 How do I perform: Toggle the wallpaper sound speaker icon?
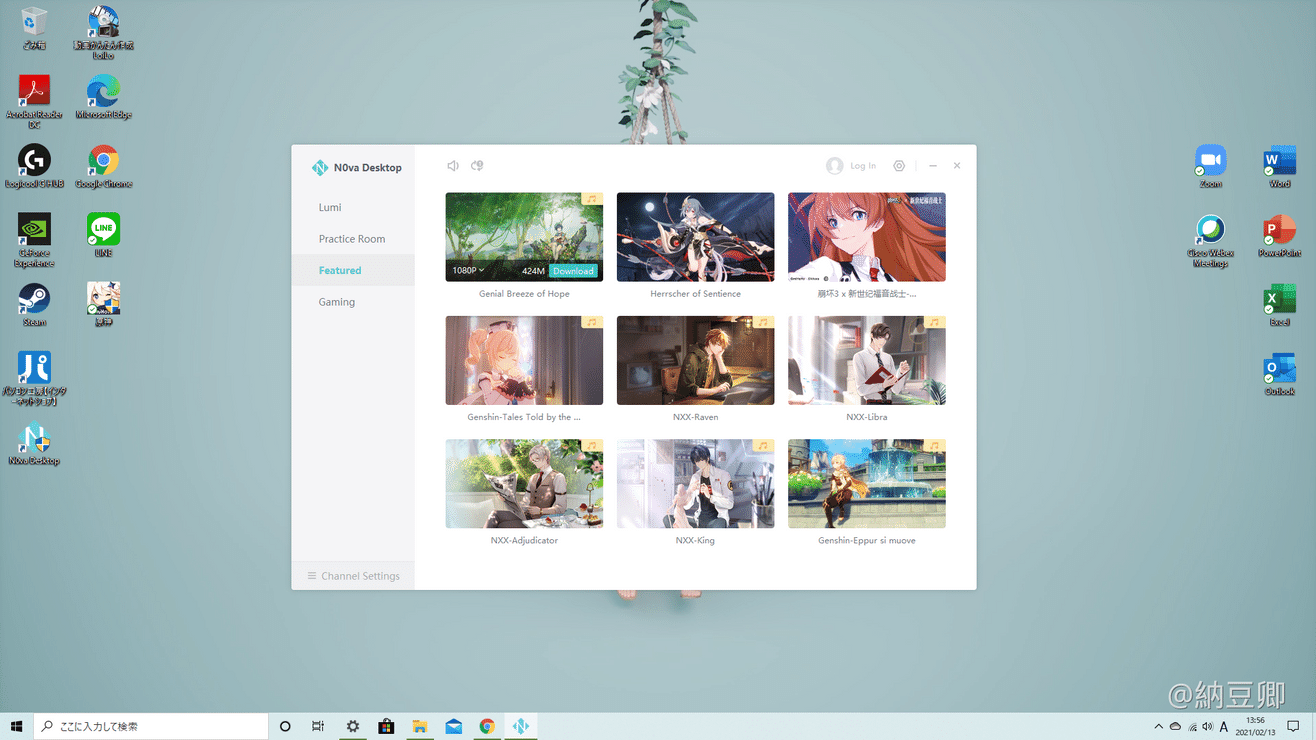(453, 166)
